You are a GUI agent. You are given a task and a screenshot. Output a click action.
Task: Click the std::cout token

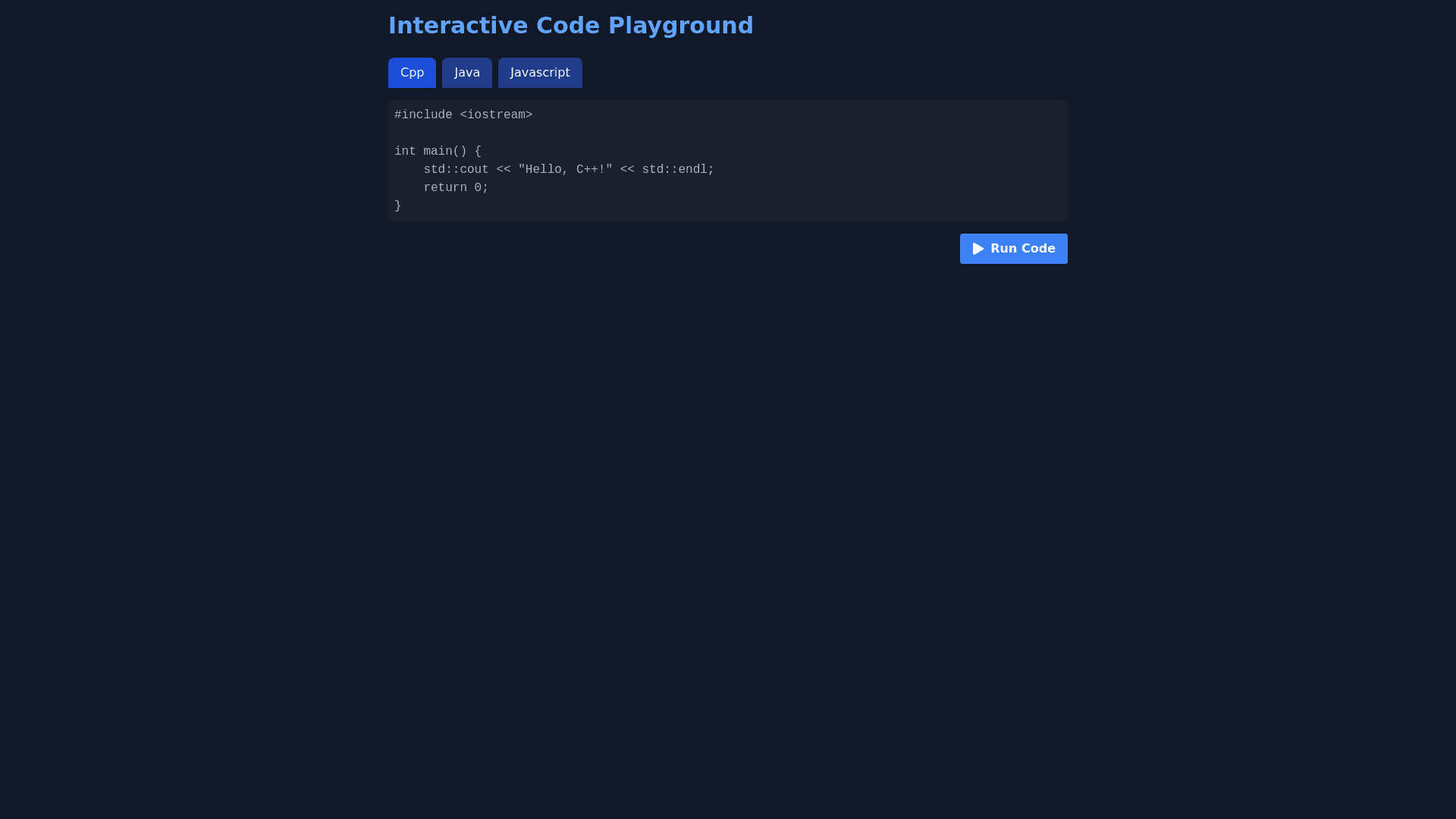456,170
